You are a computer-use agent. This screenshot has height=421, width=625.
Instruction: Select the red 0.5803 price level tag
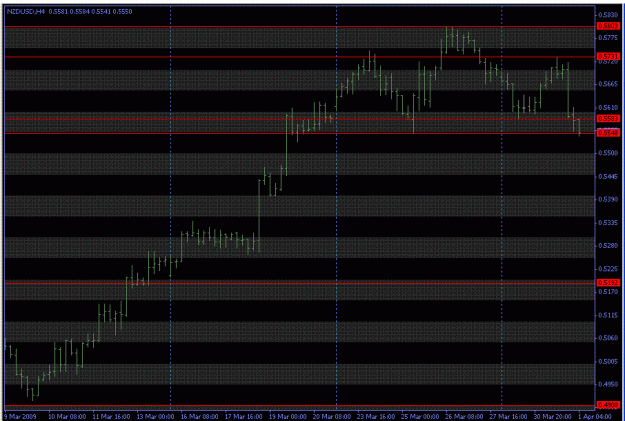pos(608,26)
